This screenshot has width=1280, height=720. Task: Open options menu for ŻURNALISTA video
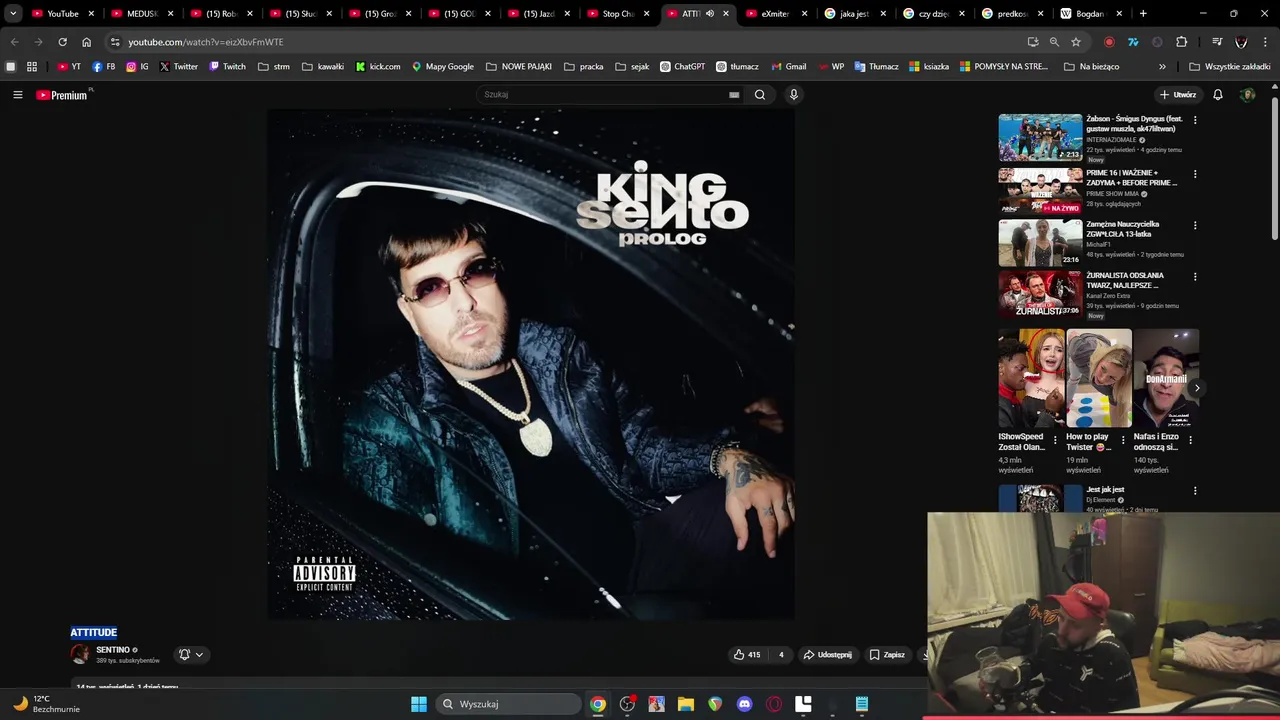pyautogui.click(x=1195, y=277)
